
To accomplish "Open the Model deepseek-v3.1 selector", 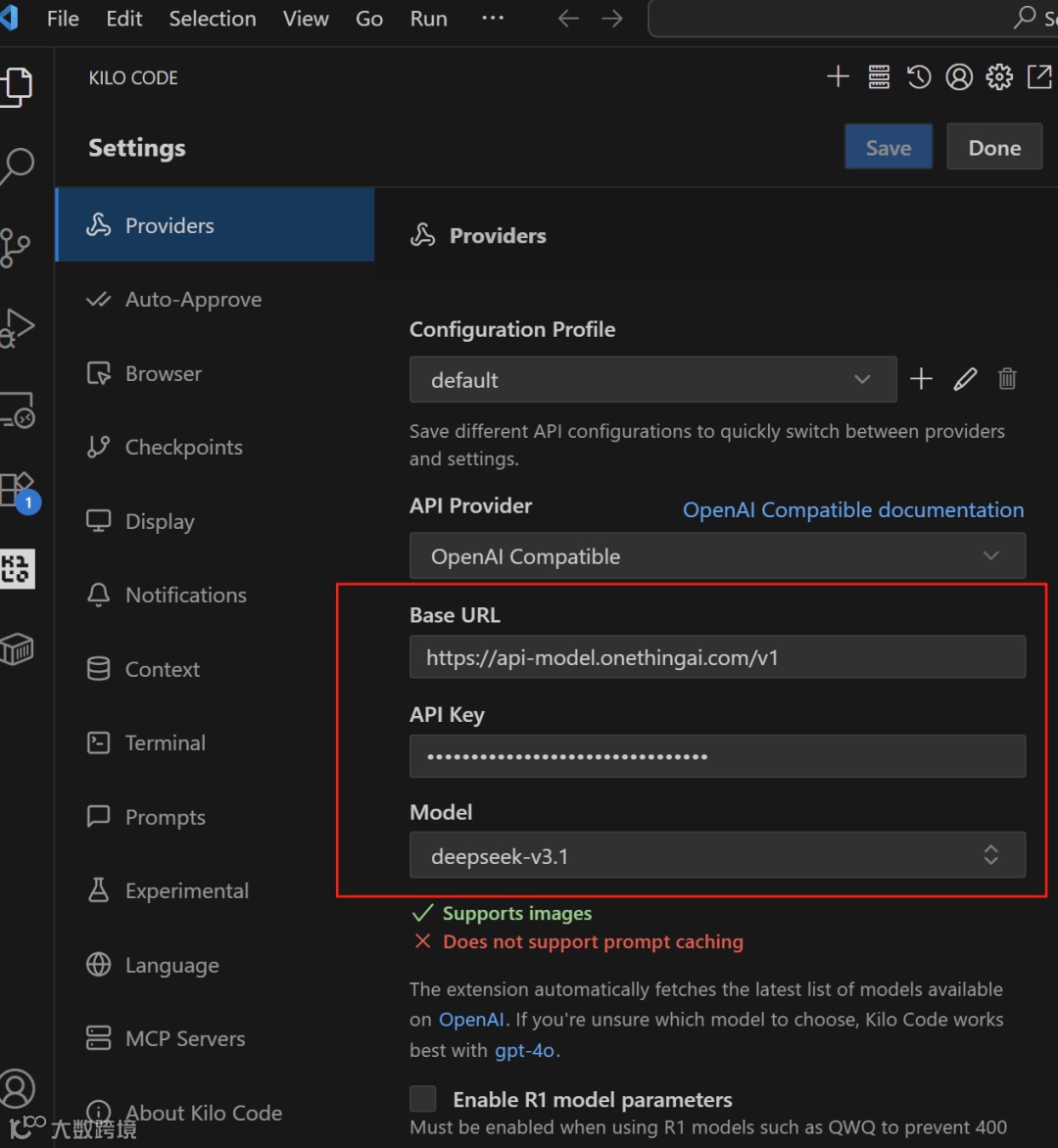I will tap(717, 856).
